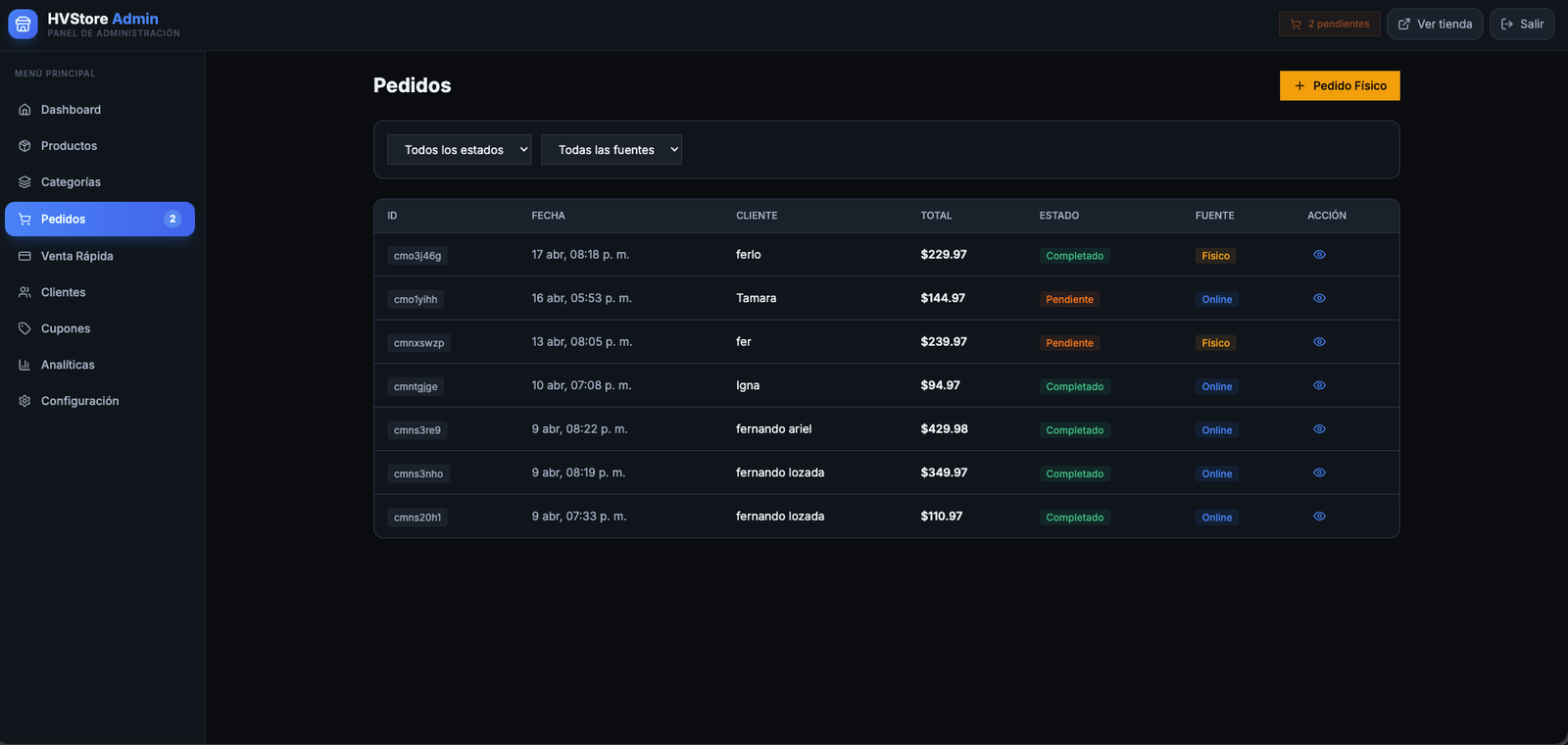Click the Clientes people icon
The height and width of the screenshot is (745, 1568).
(x=24, y=292)
